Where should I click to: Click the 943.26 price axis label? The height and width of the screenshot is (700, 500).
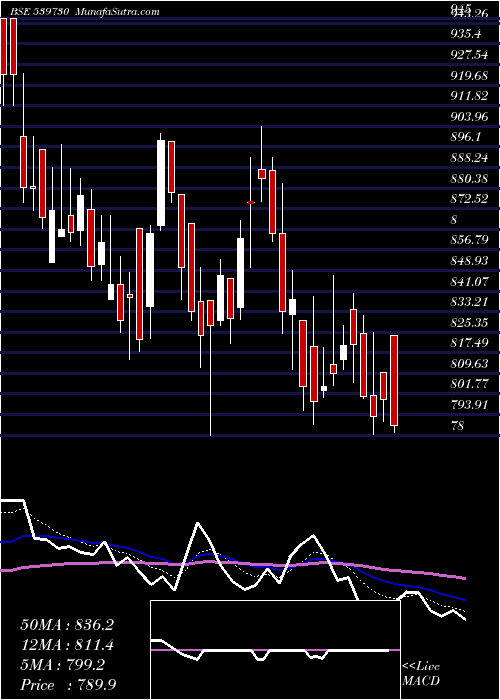470,14
